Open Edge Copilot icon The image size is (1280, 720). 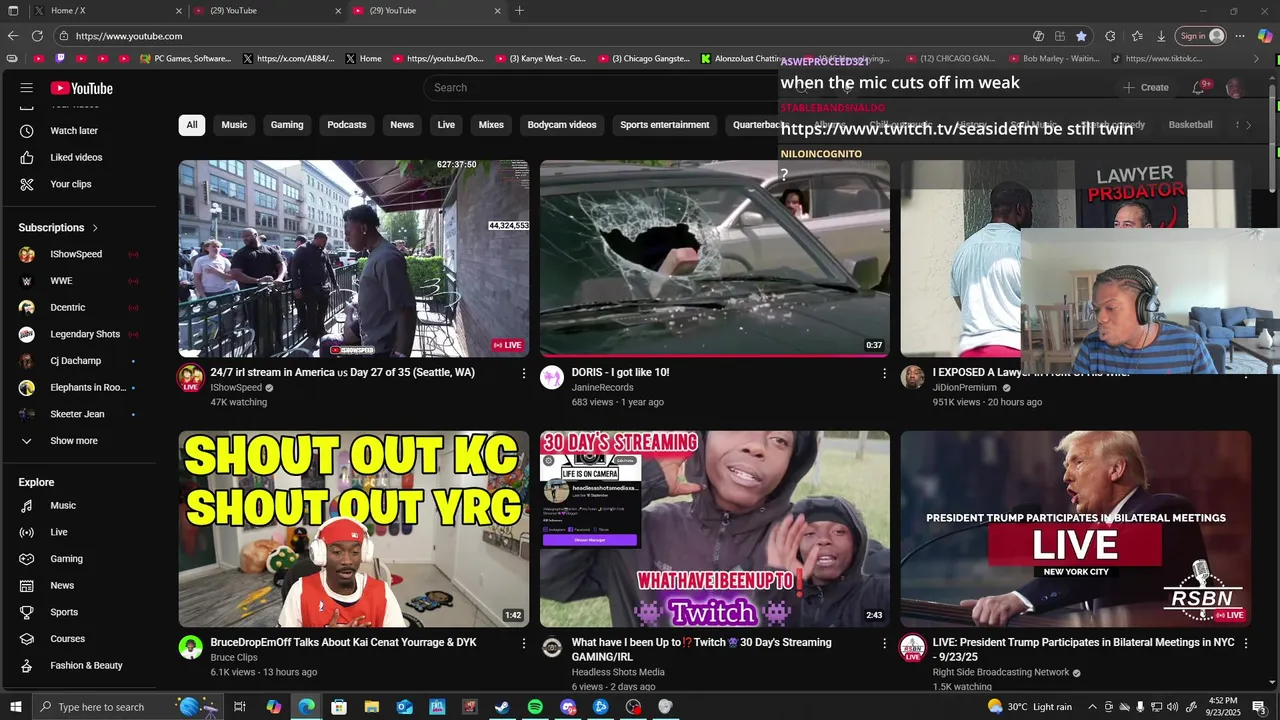coord(1265,36)
